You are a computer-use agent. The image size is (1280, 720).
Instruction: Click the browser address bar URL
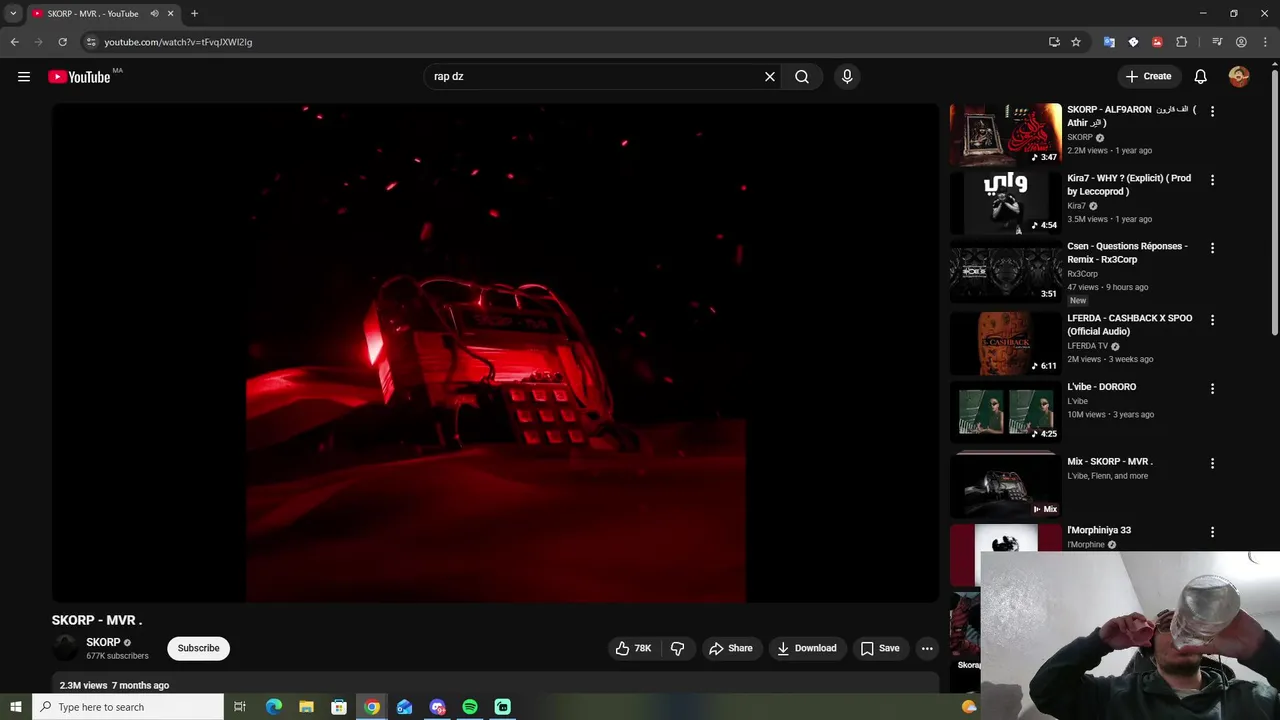[178, 42]
